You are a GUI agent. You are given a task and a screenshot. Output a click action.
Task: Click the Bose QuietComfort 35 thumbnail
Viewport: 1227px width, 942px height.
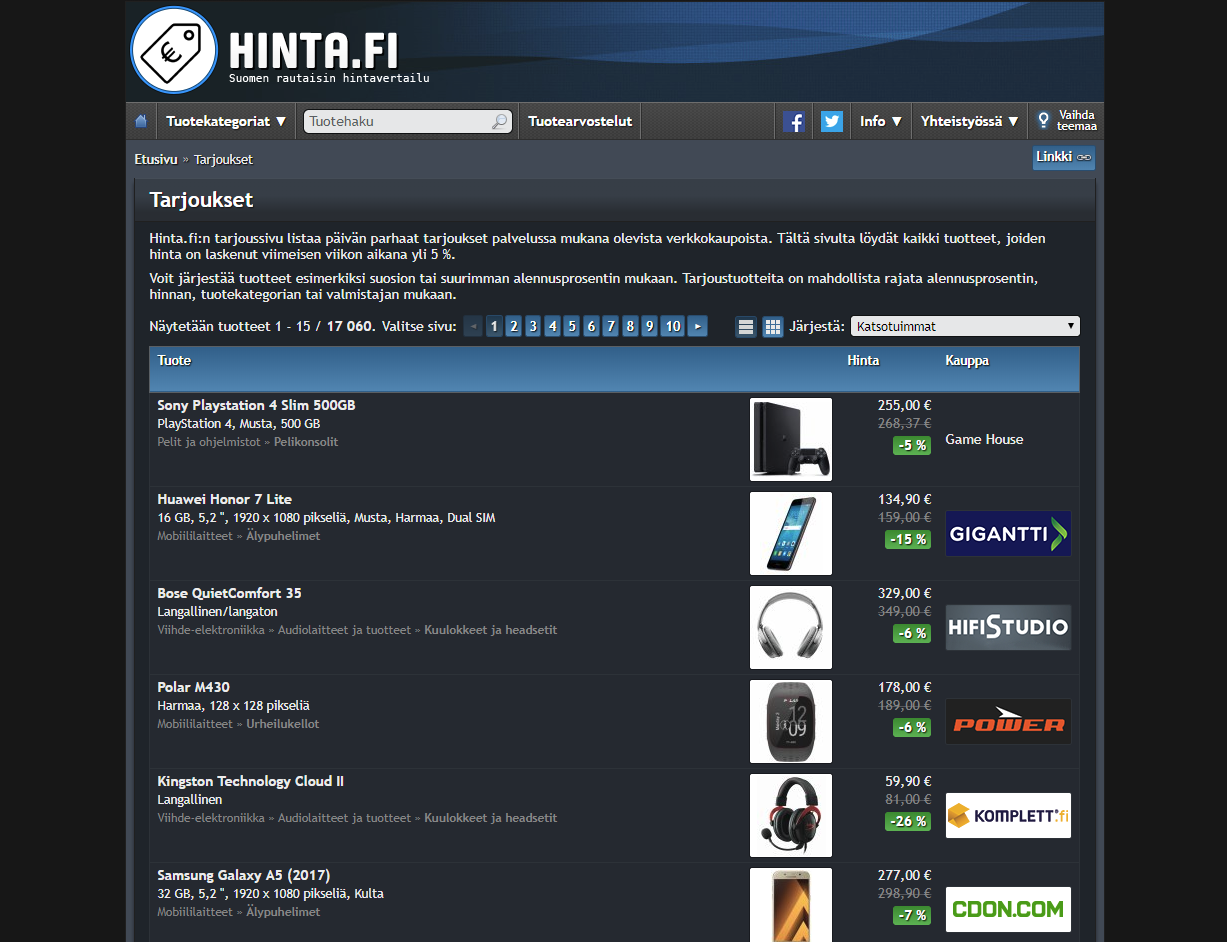[791, 627]
